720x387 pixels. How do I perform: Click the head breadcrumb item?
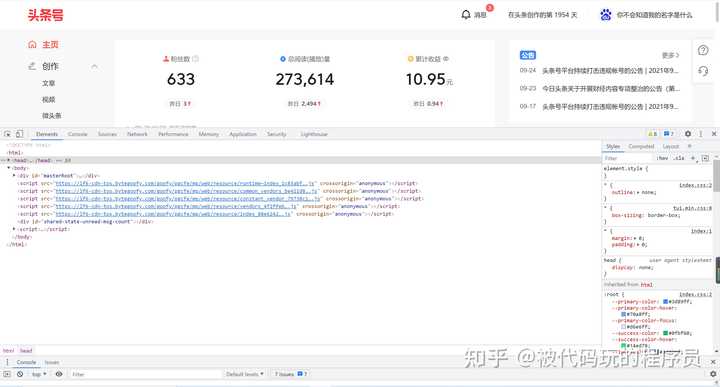[26, 351]
